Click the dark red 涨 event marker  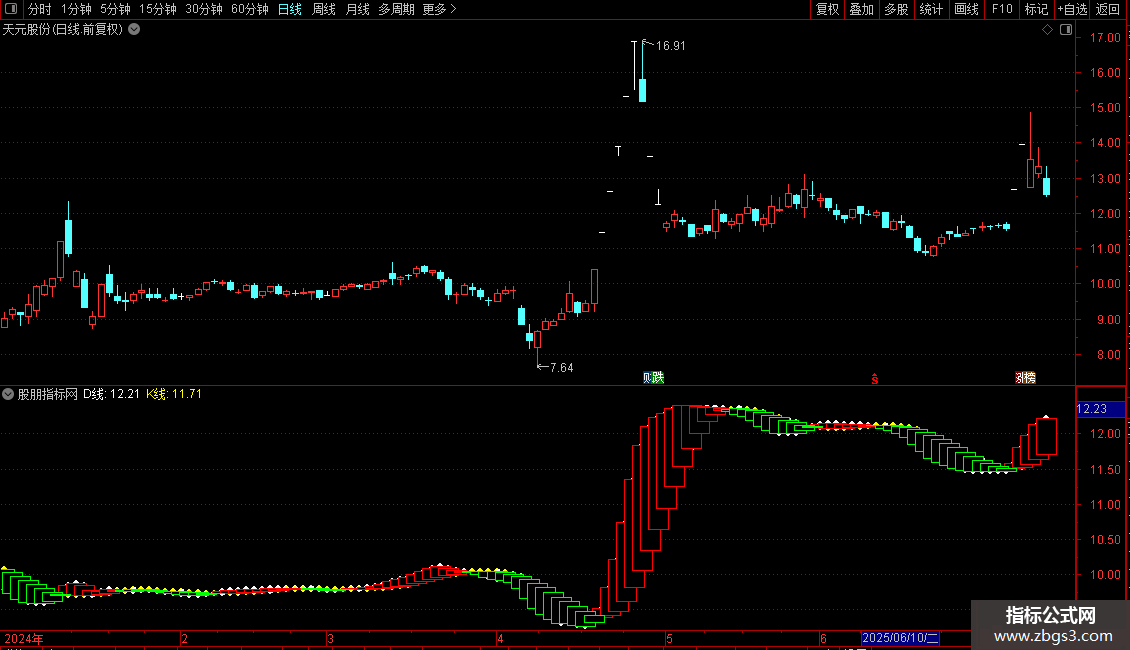(x=1020, y=378)
